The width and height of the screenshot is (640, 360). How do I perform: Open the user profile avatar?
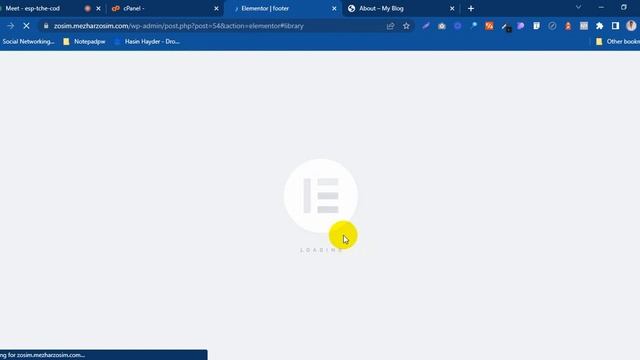[x=631, y=26]
